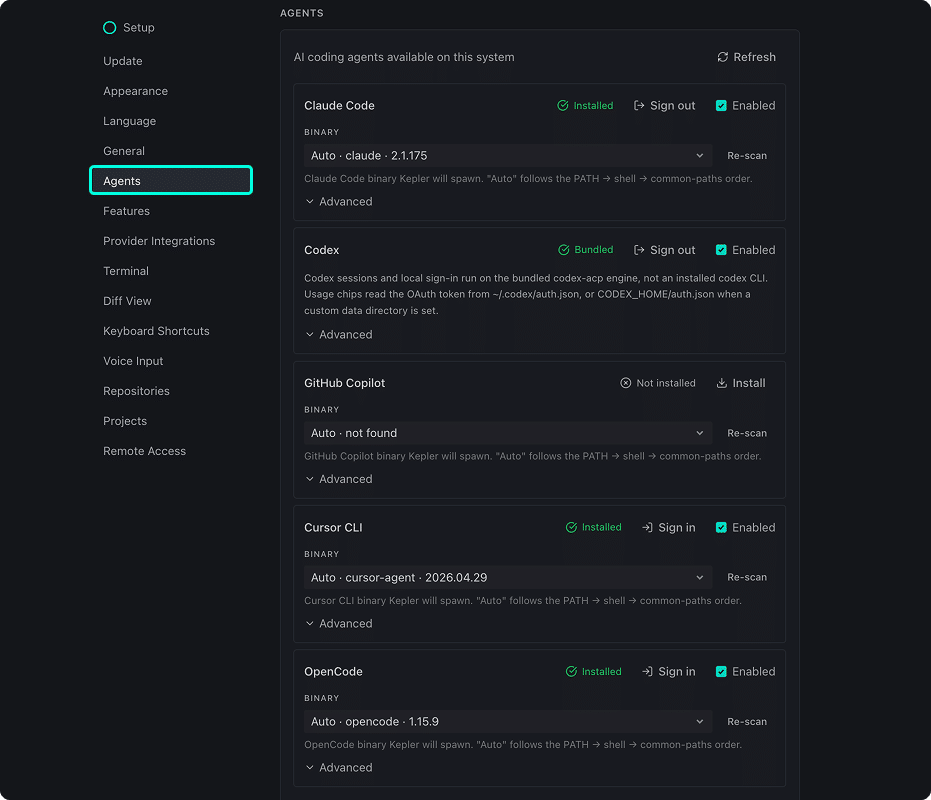Click 'AI coding agents available on this system'
931x800 pixels.
click(x=404, y=57)
